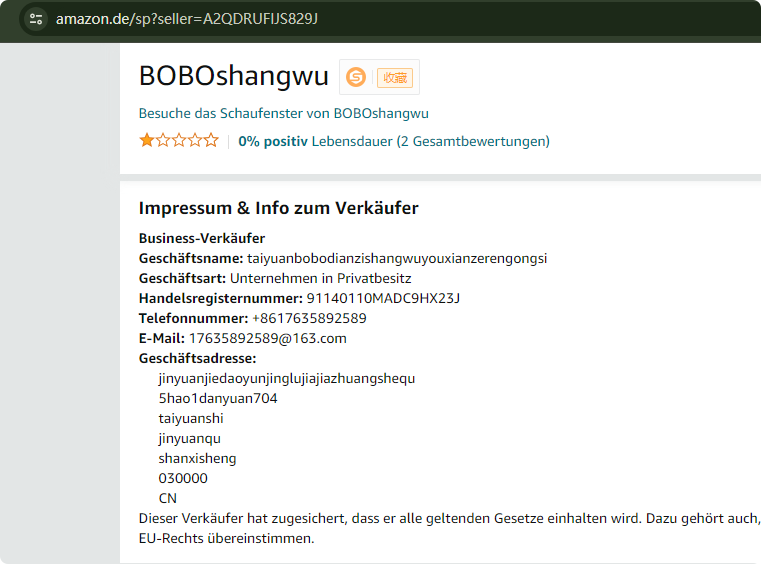Select the Impressum & Info zum Verkäufer heading
The height and width of the screenshot is (564, 761).
coord(279,208)
